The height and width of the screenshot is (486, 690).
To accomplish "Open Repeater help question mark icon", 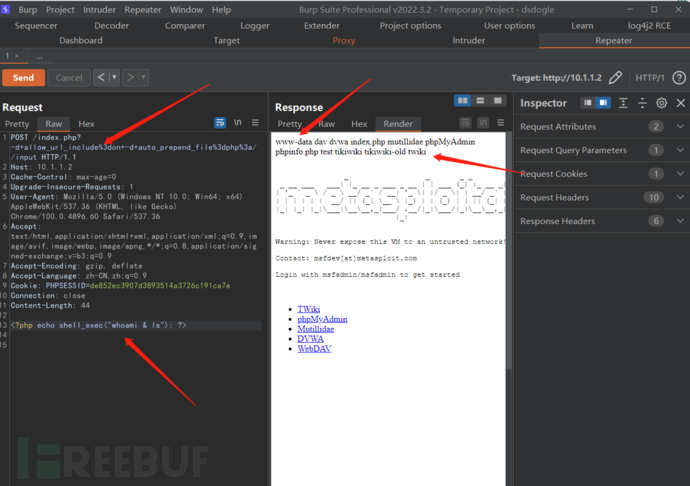I will (679, 78).
